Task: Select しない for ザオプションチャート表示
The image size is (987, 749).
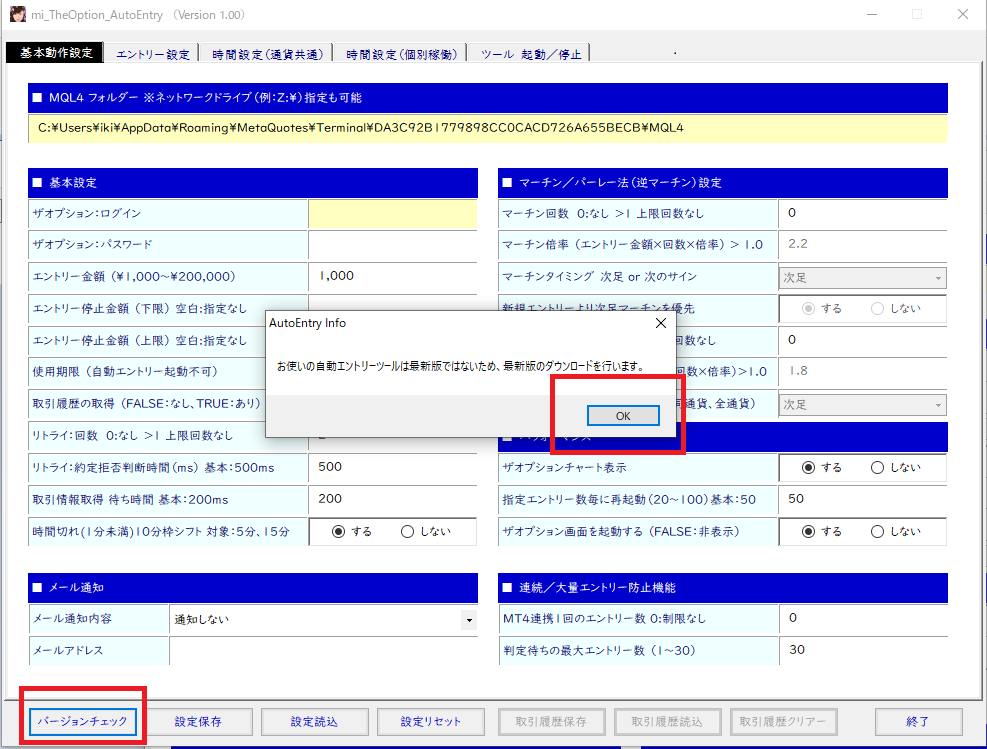Action: tap(878, 467)
